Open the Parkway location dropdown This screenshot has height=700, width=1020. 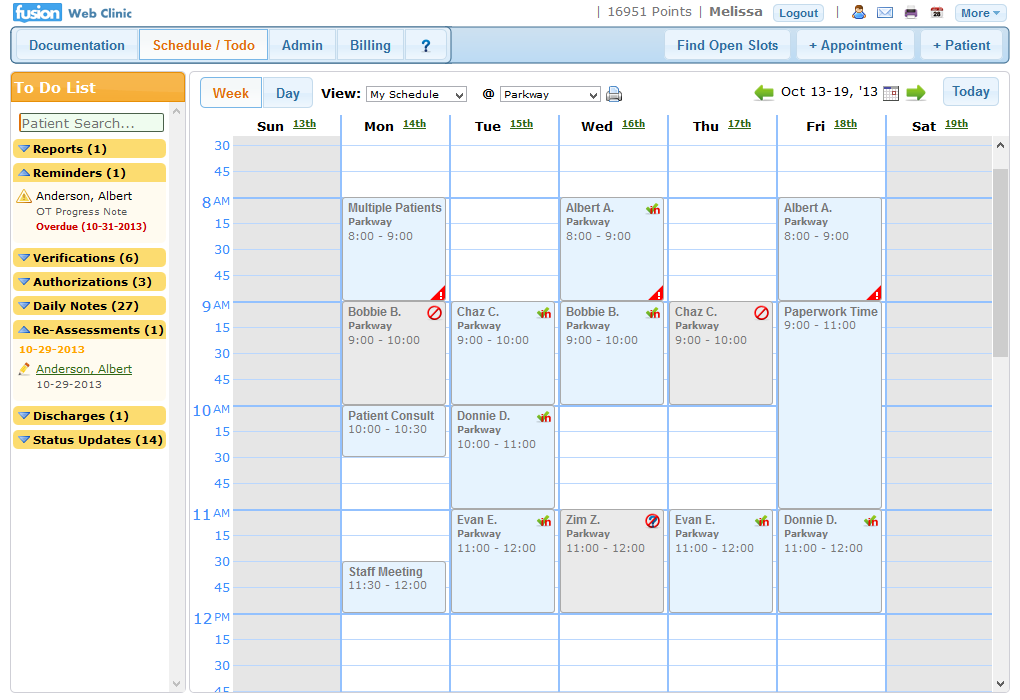tap(550, 95)
